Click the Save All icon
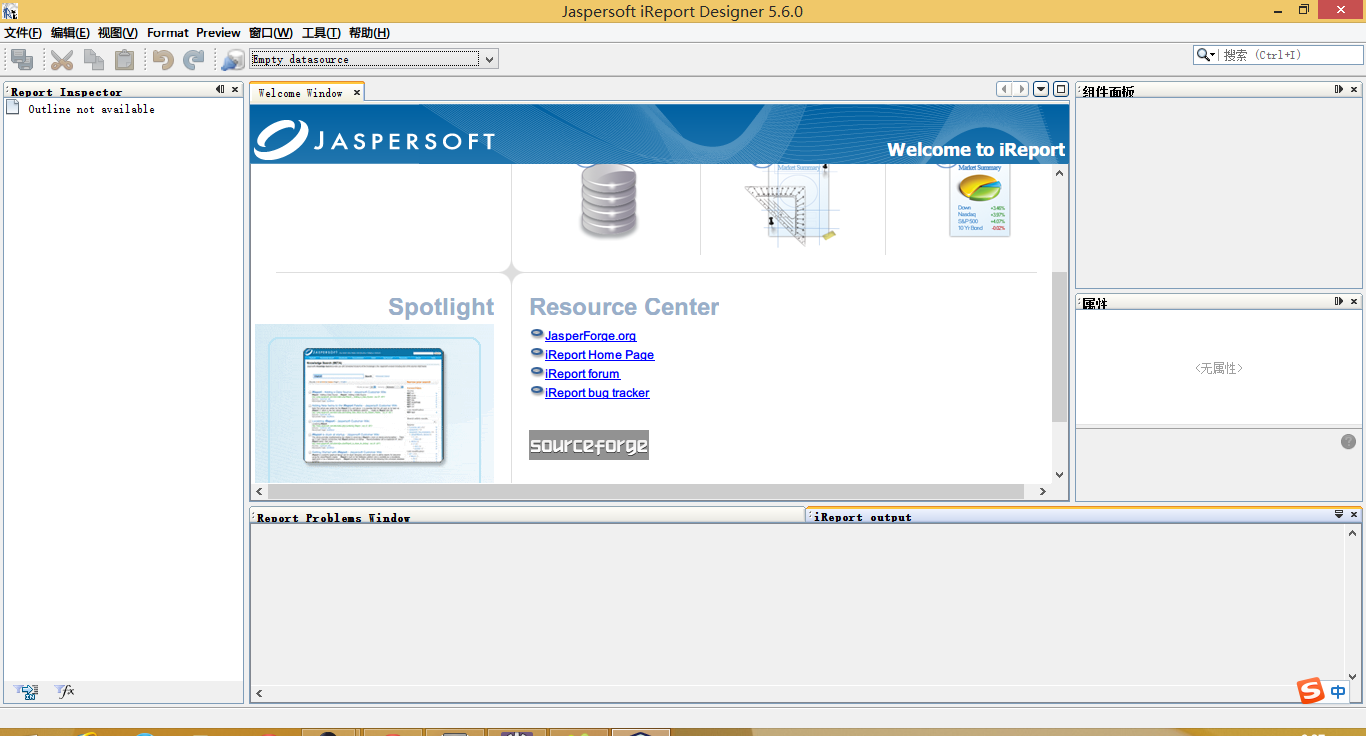The image size is (1366, 736). point(21,60)
